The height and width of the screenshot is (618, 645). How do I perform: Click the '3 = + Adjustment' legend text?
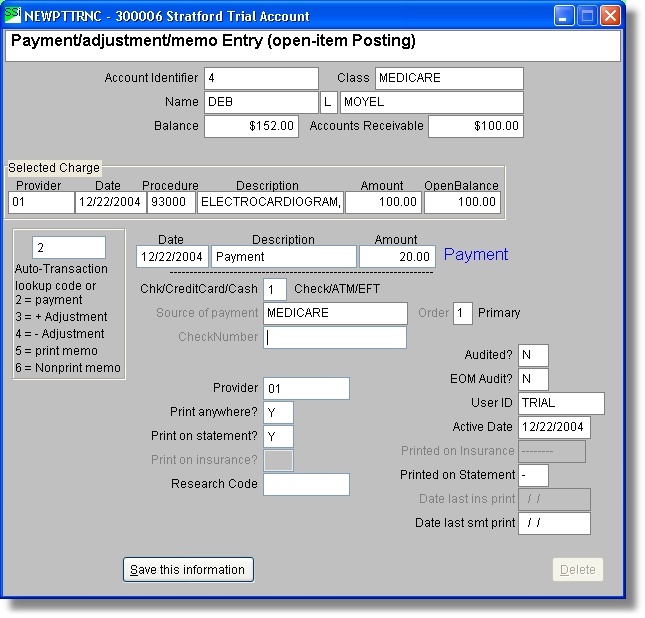tap(61, 317)
